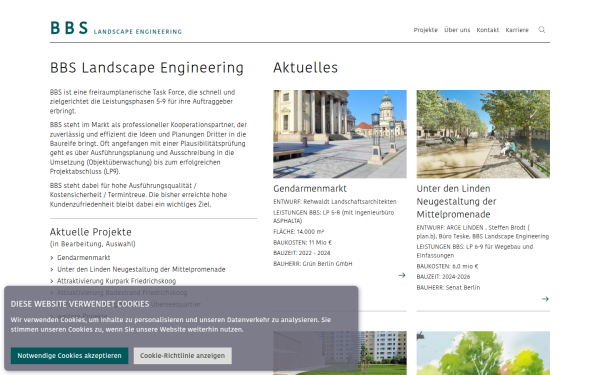Viewport: 600px width, 375px height.
Task: Open the Gendarmenmarkt link in Aktuelle Projekte list
Action: click(x=83, y=258)
